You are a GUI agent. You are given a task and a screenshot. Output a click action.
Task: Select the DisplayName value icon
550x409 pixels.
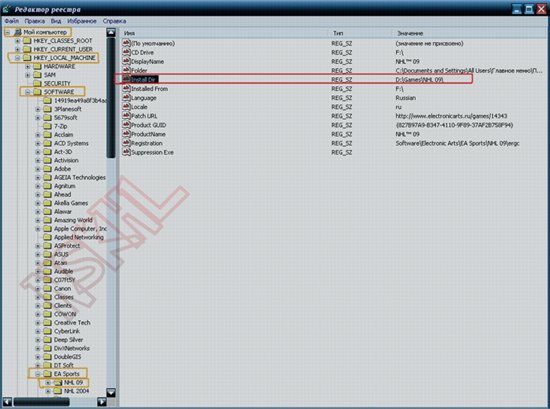click(126, 61)
